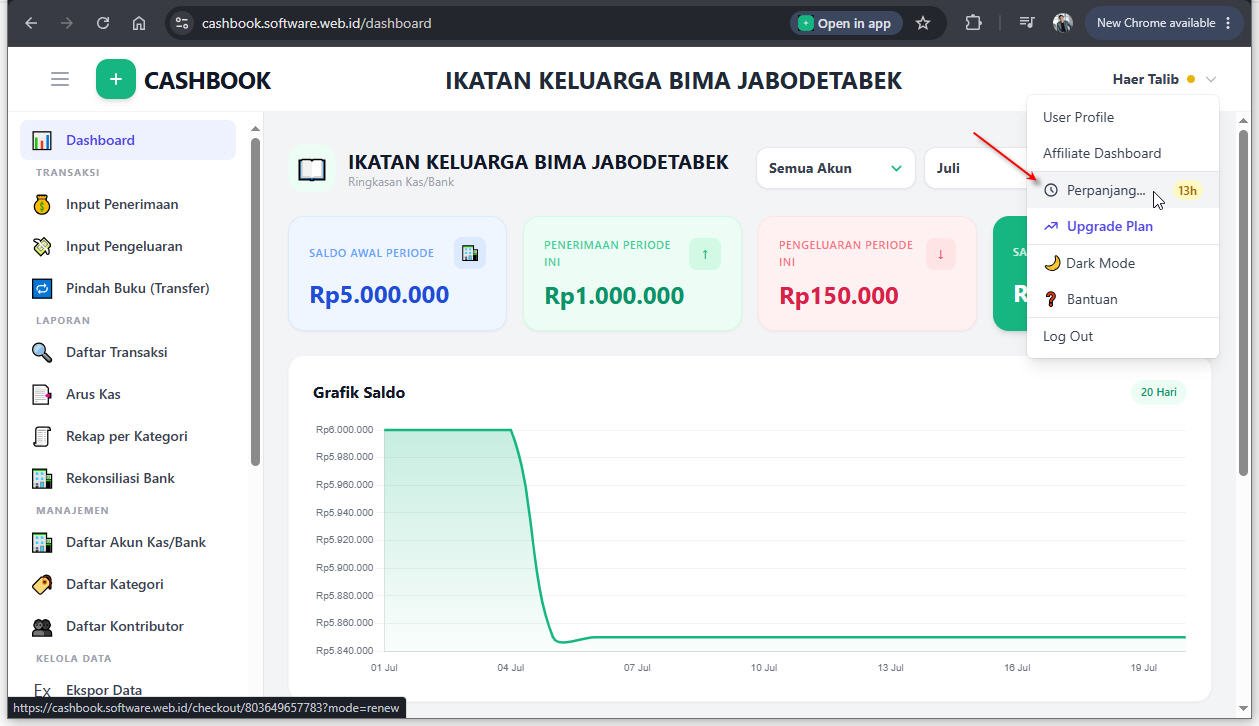Choose Upgrade Plan in user menu
Viewport: 1259px width, 726px height.
[x=1123, y=226]
